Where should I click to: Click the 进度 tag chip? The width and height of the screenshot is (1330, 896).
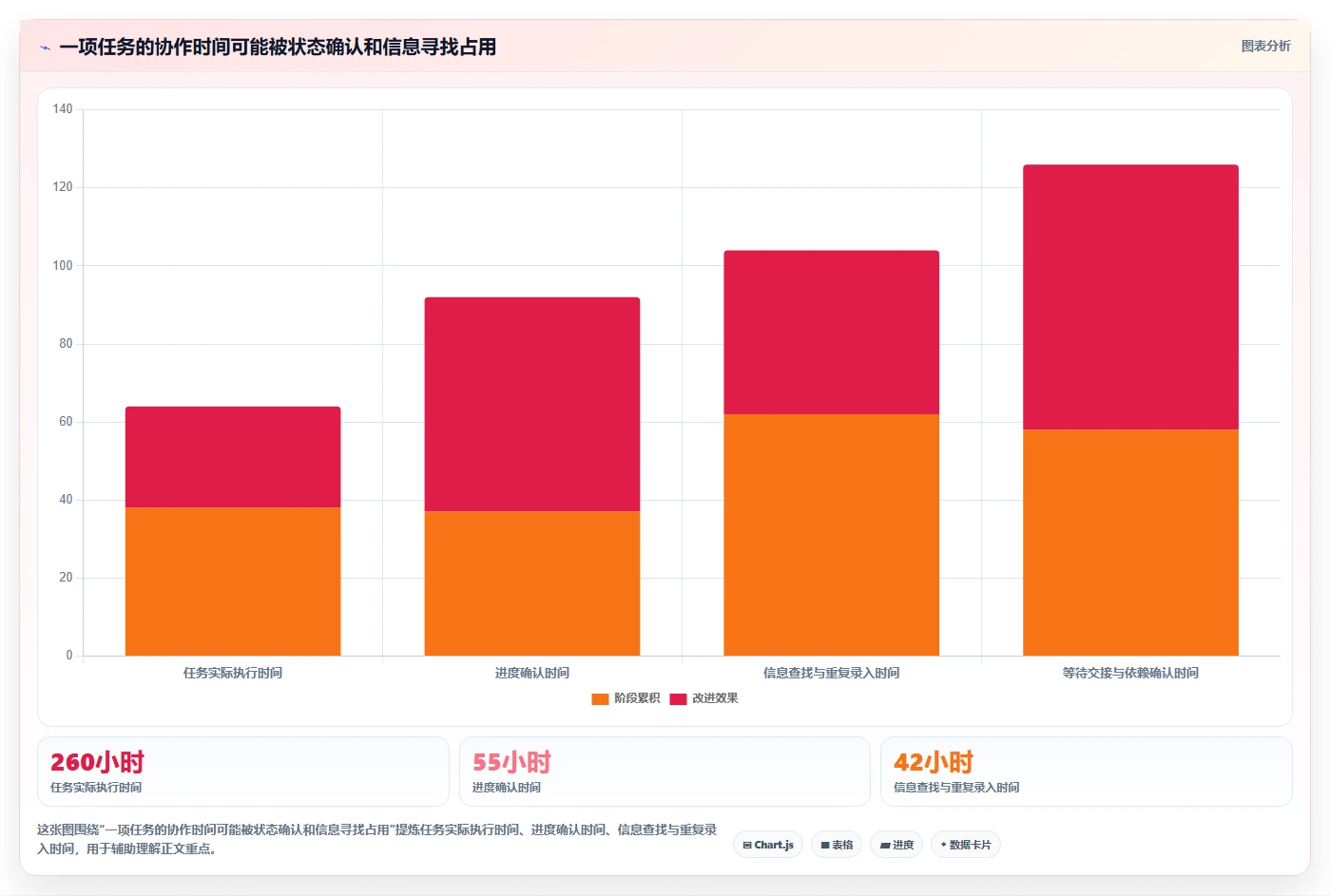pyautogui.click(x=896, y=845)
